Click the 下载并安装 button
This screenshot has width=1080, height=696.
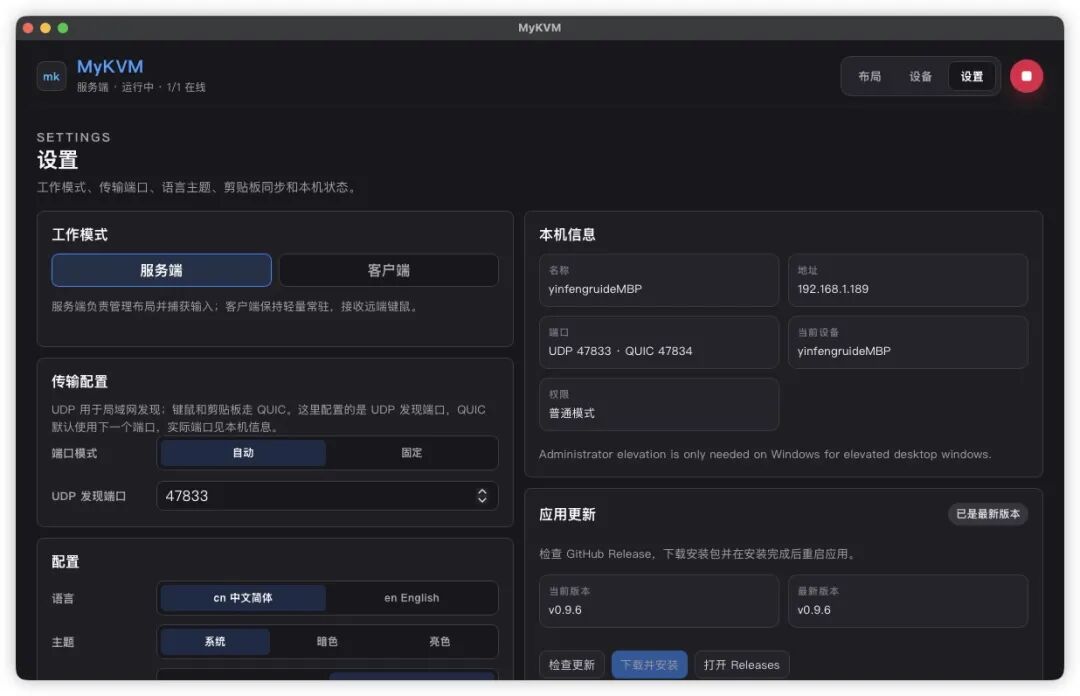(x=650, y=665)
